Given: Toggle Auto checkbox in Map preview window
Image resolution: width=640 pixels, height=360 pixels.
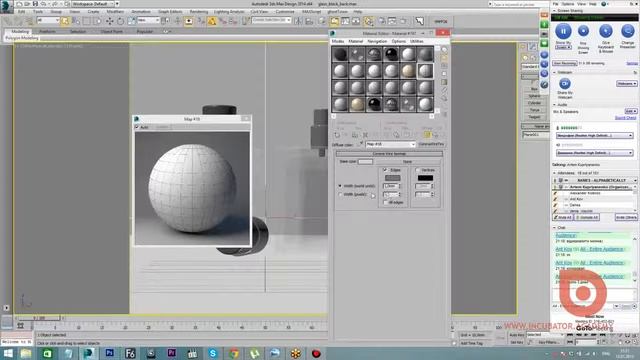Looking at the screenshot, I should [137, 127].
